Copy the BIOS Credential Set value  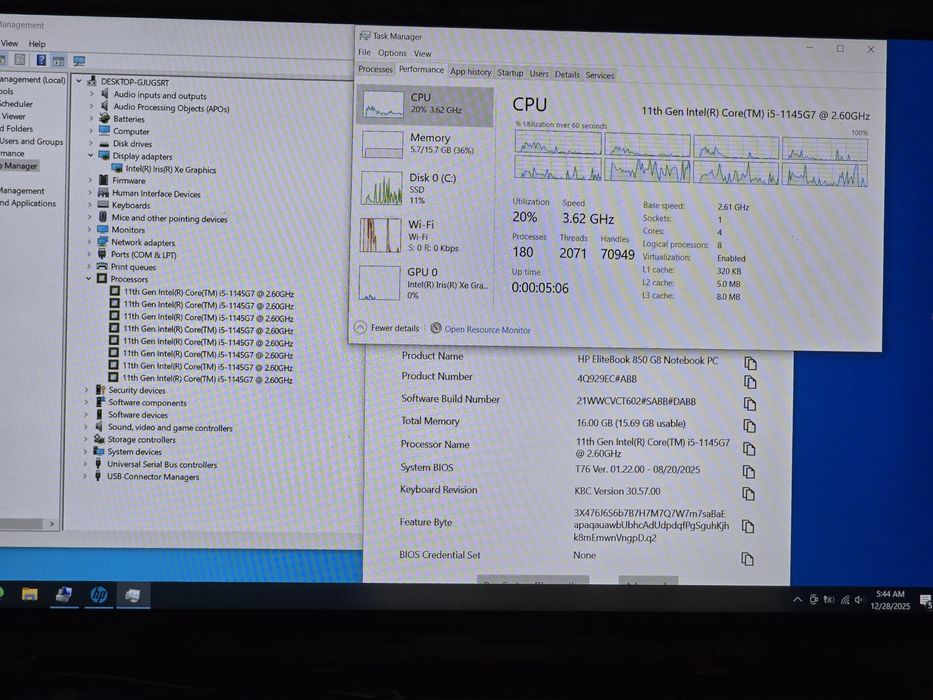point(747,558)
